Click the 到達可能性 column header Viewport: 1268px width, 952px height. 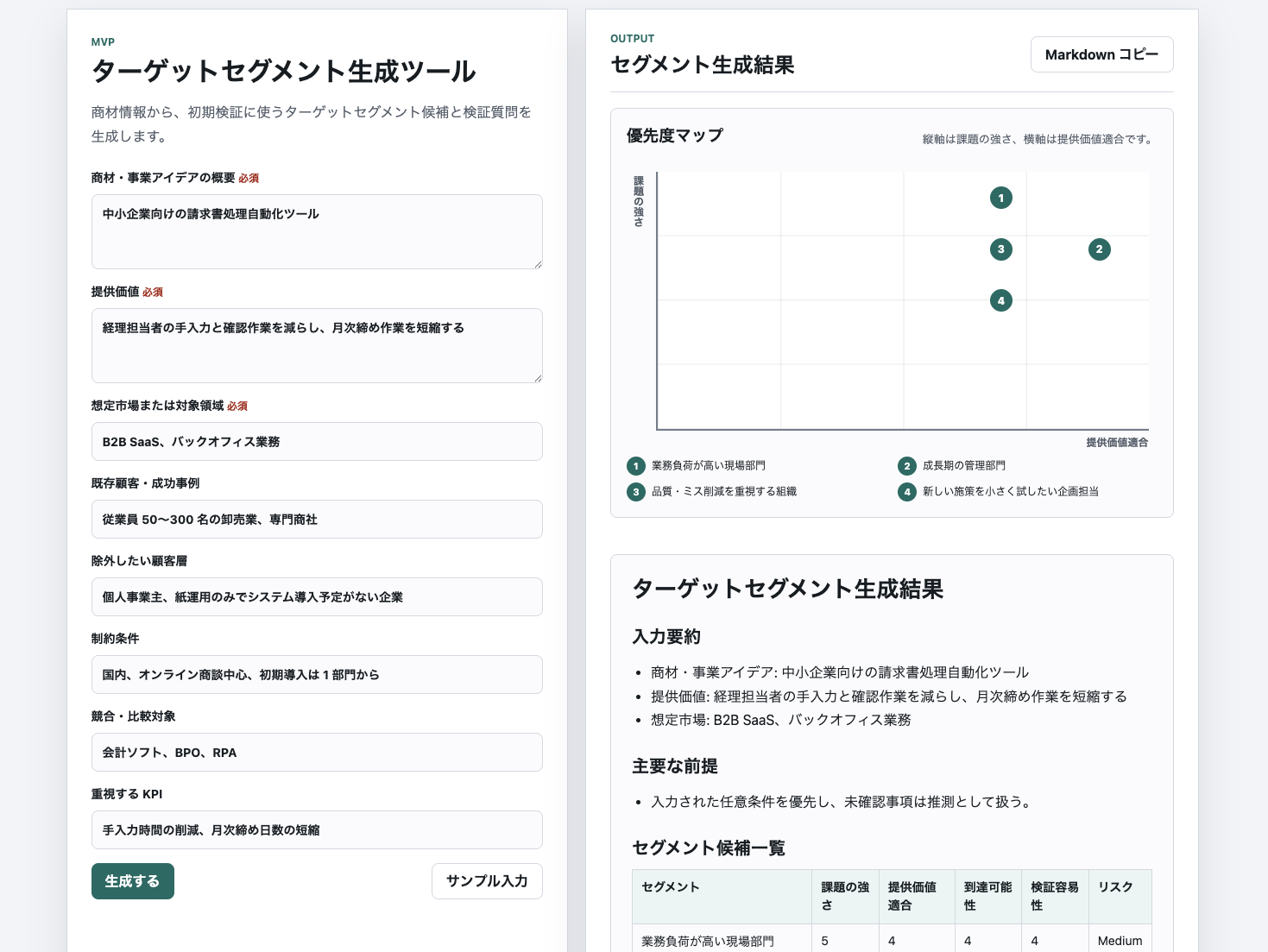(988, 896)
